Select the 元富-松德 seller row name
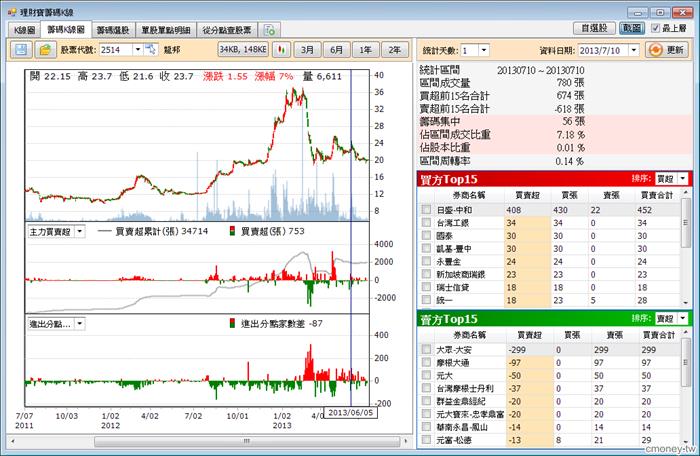 [454, 440]
